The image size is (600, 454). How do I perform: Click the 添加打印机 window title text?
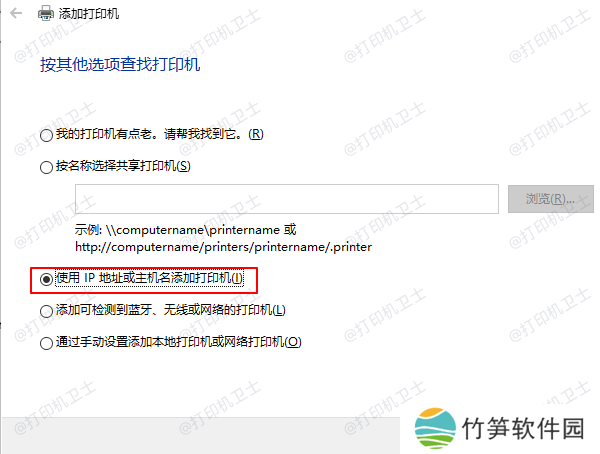(x=89, y=14)
